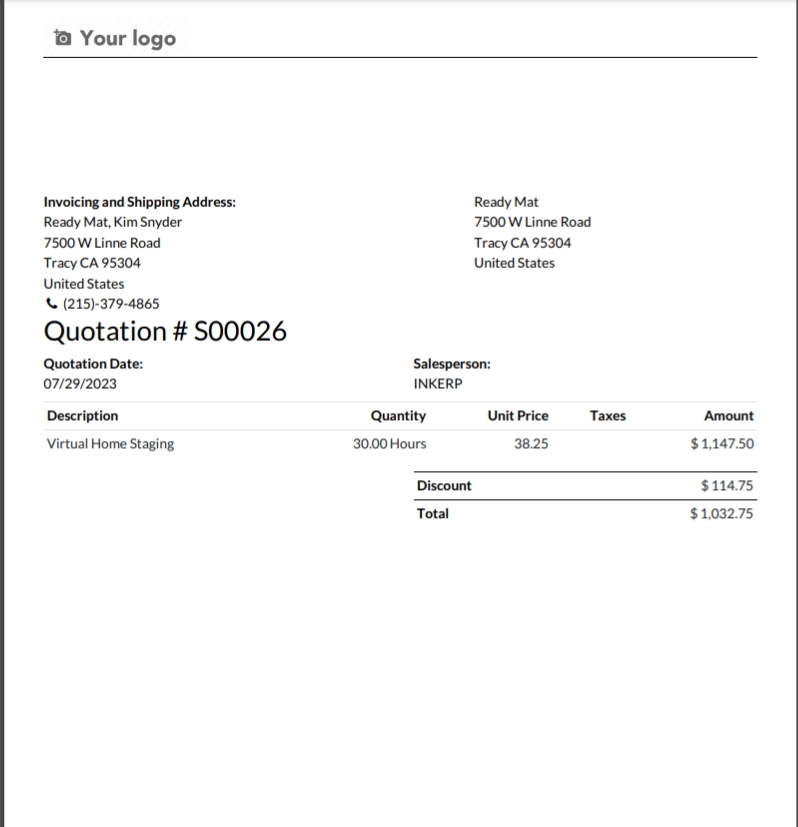Click the phone icon beside (215)-379-4865
This screenshot has width=798, height=827.
(x=51, y=303)
